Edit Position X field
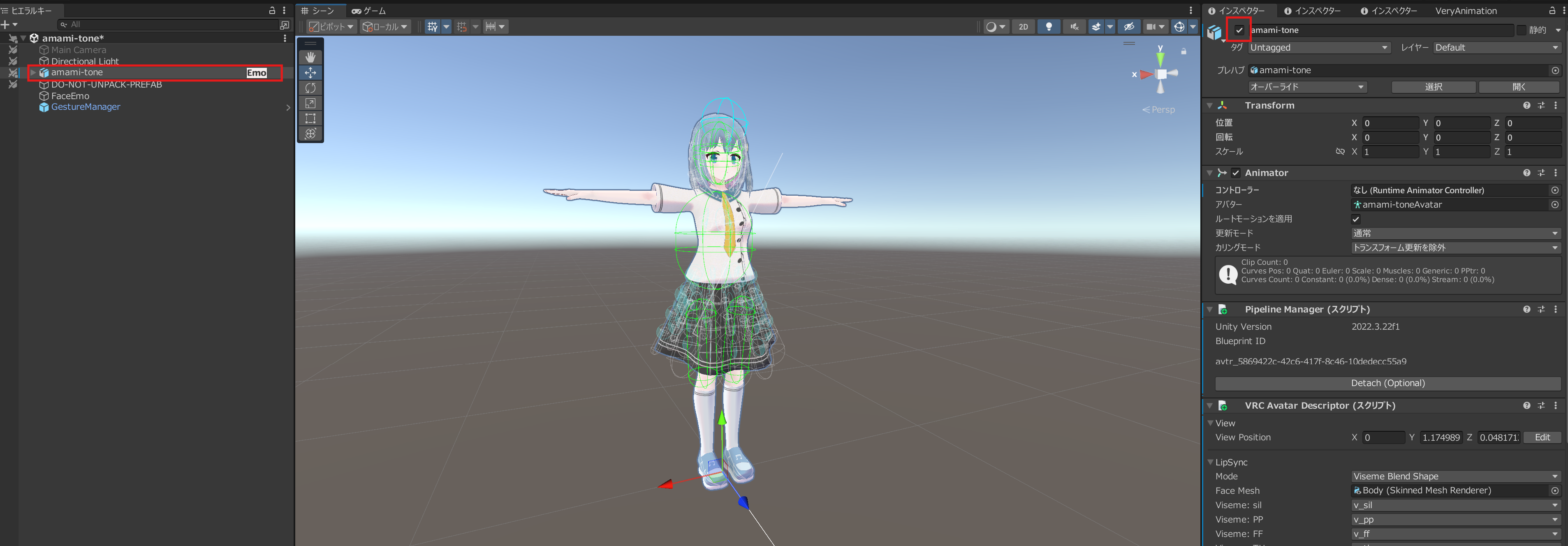The height and width of the screenshot is (546, 1568). (1390, 123)
